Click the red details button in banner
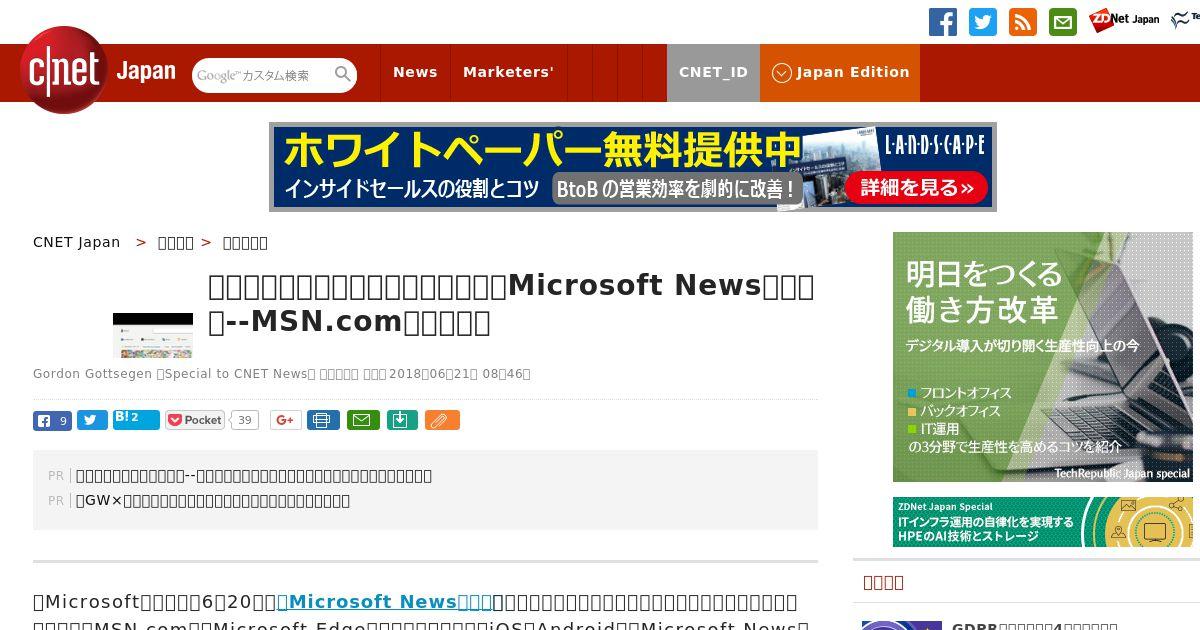This screenshot has height=630, width=1200. point(915,188)
